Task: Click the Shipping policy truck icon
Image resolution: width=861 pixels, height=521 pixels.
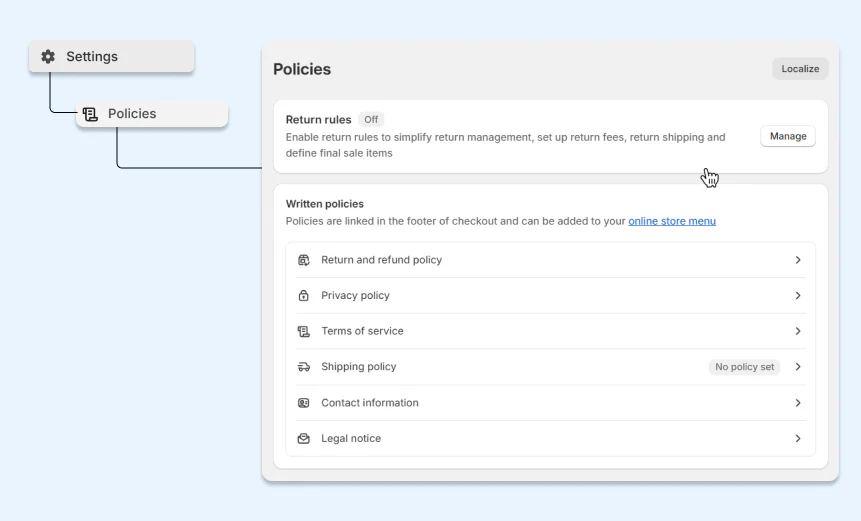Action: (304, 367)
